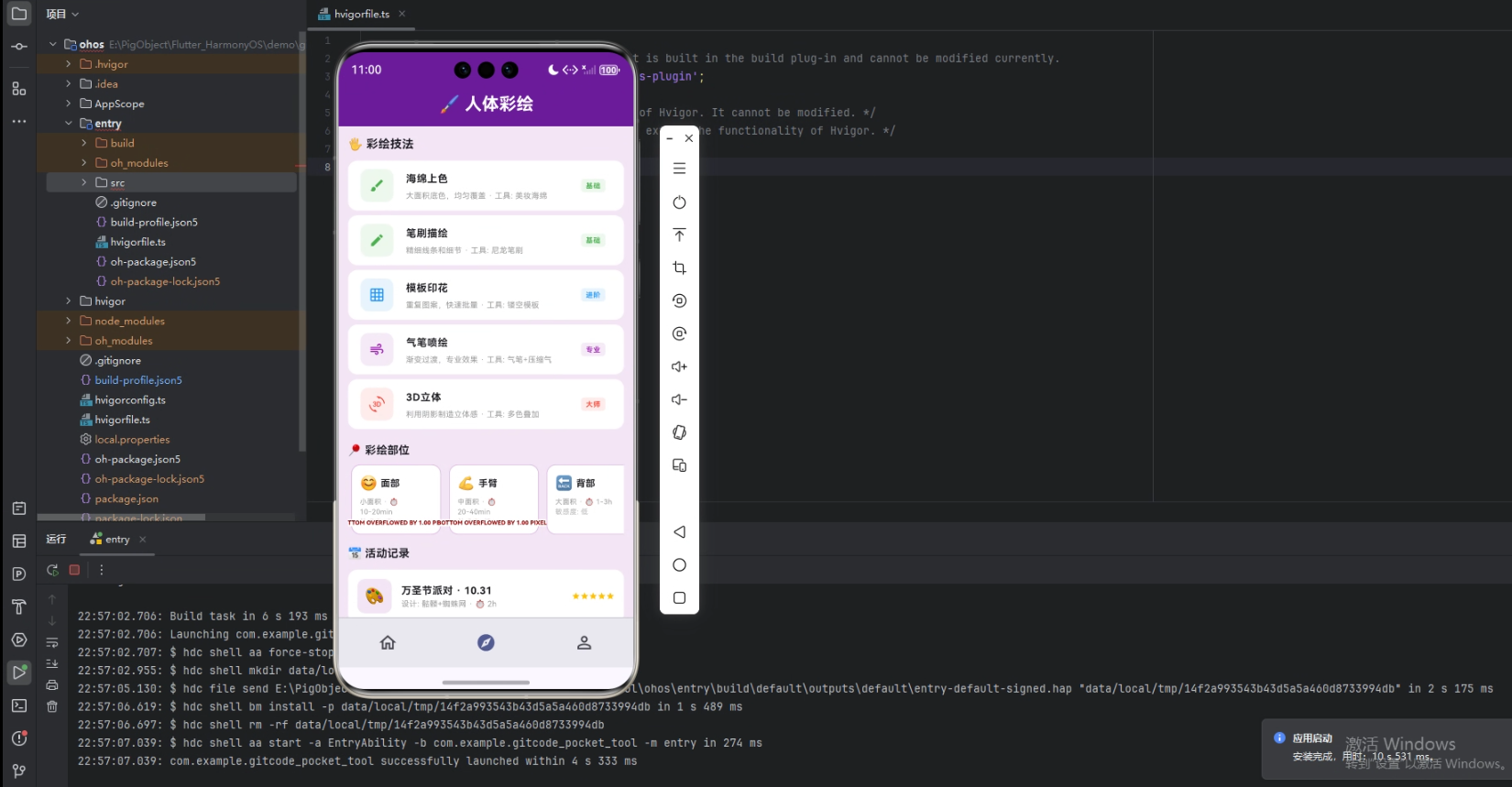Open the profile tab in the app

584,643
